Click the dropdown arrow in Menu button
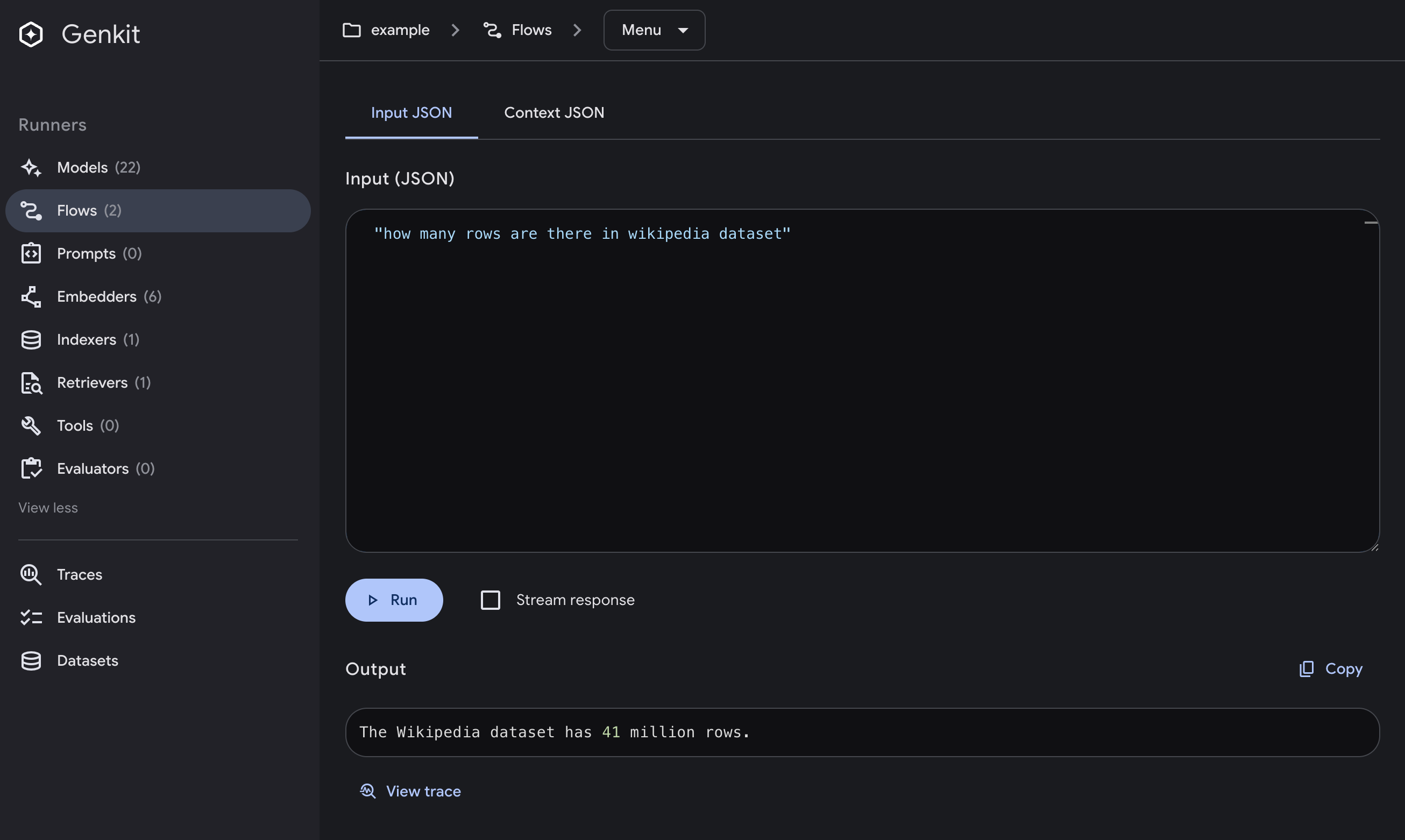Viewport: 1405px width, 840px height. click(x=683, y=31)
